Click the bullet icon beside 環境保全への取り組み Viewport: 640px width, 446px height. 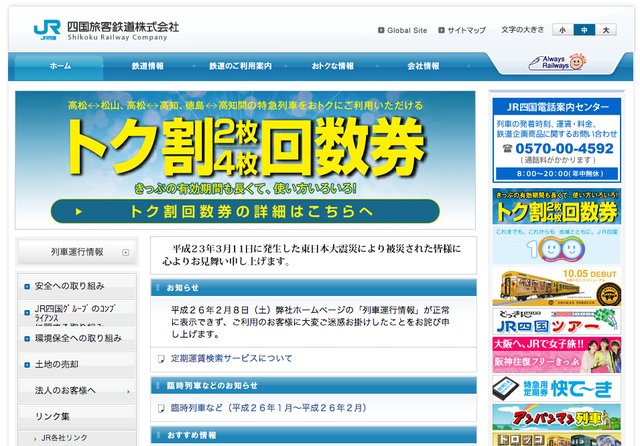coord(27,339)
